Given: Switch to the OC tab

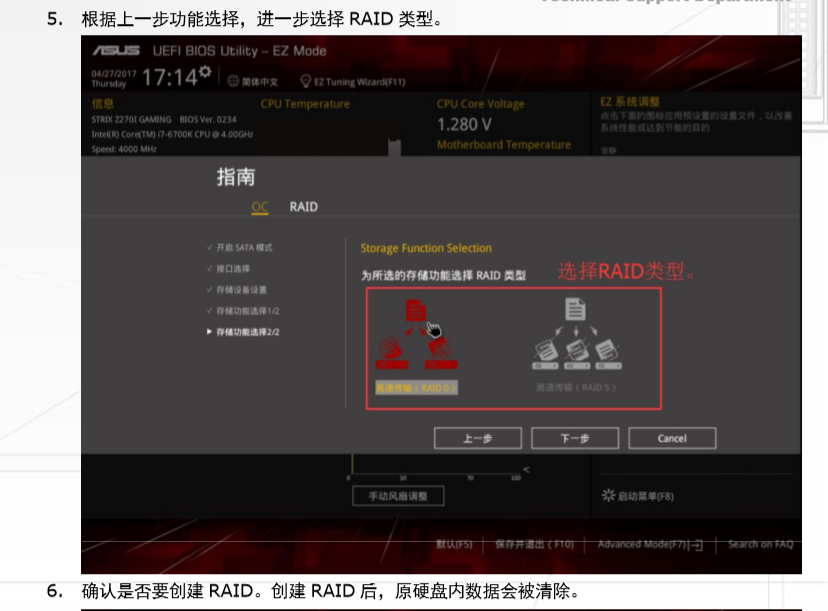Looking at the screenshot, I should point(260,206).
